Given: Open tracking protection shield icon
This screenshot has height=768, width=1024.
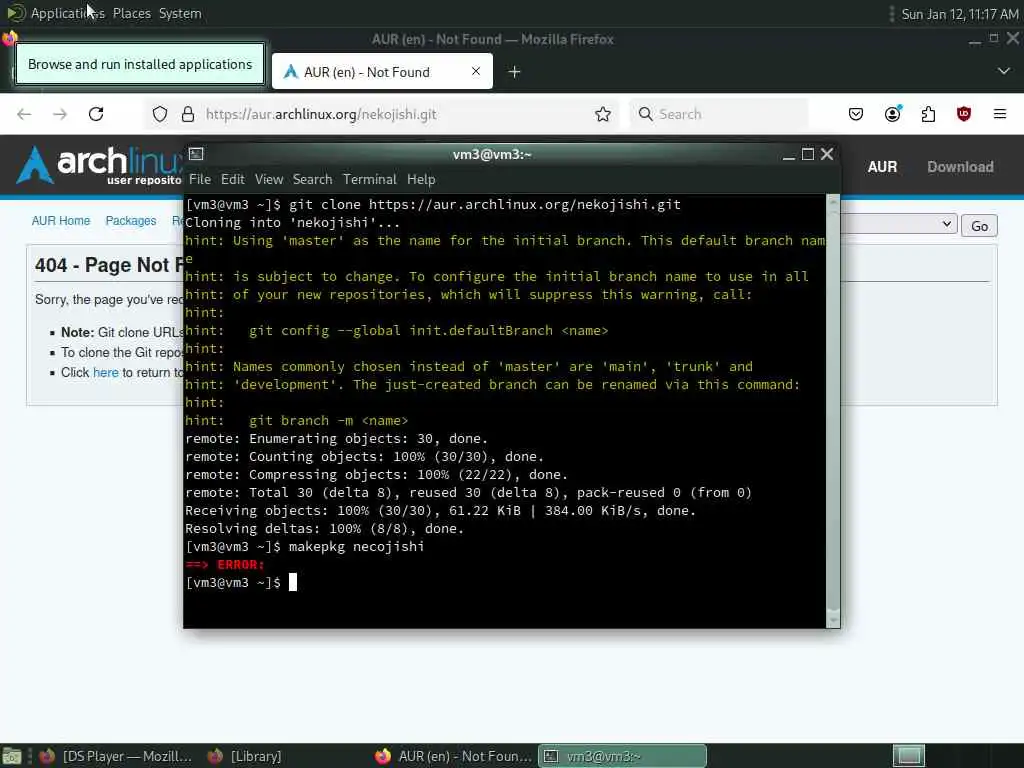Looking at the screenshot, I should (x=160, y=114).
